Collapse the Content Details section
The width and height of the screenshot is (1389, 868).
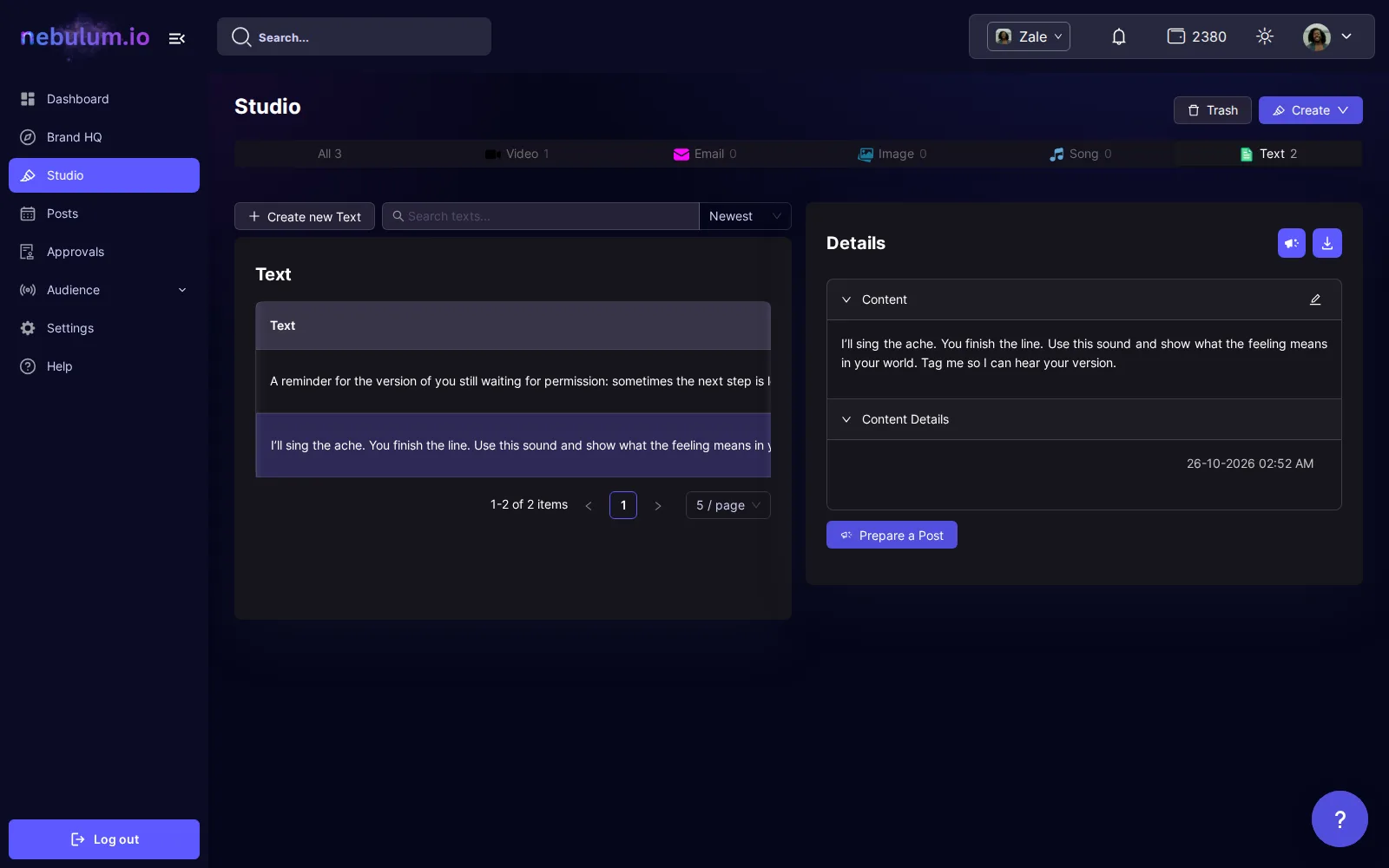pos(846,419)
